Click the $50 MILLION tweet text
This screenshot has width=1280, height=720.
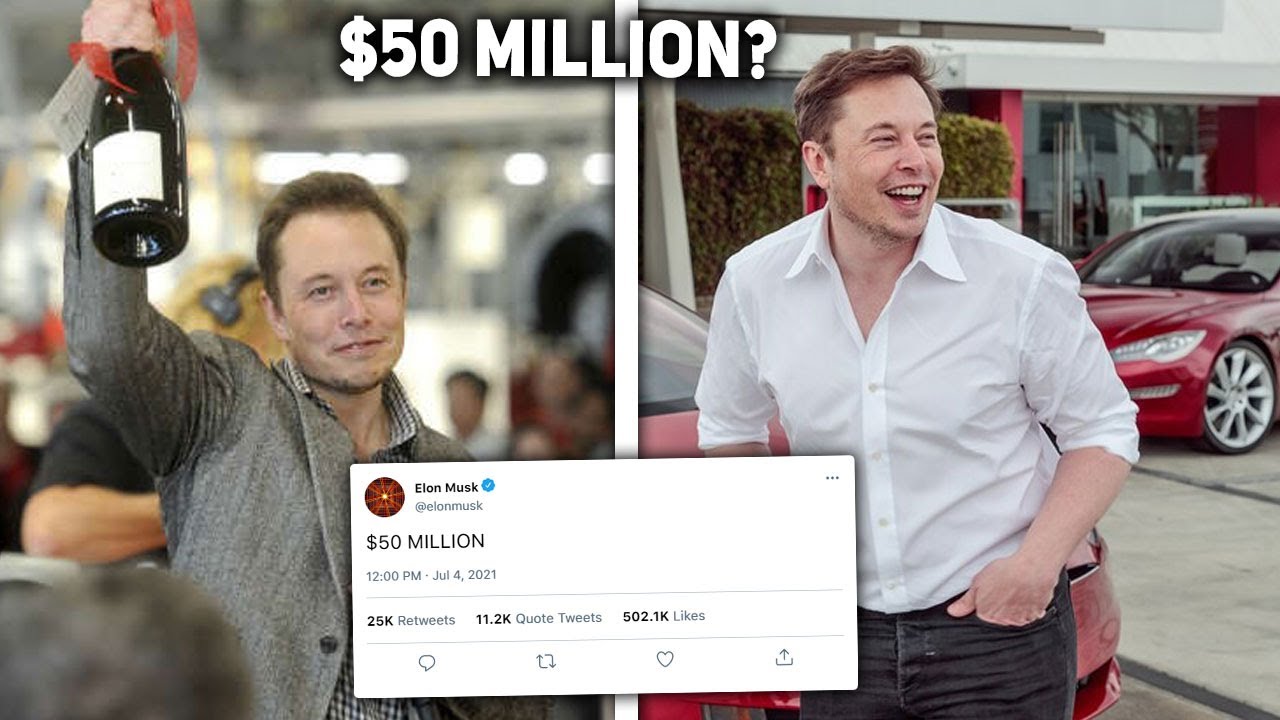tap(425, 542)
